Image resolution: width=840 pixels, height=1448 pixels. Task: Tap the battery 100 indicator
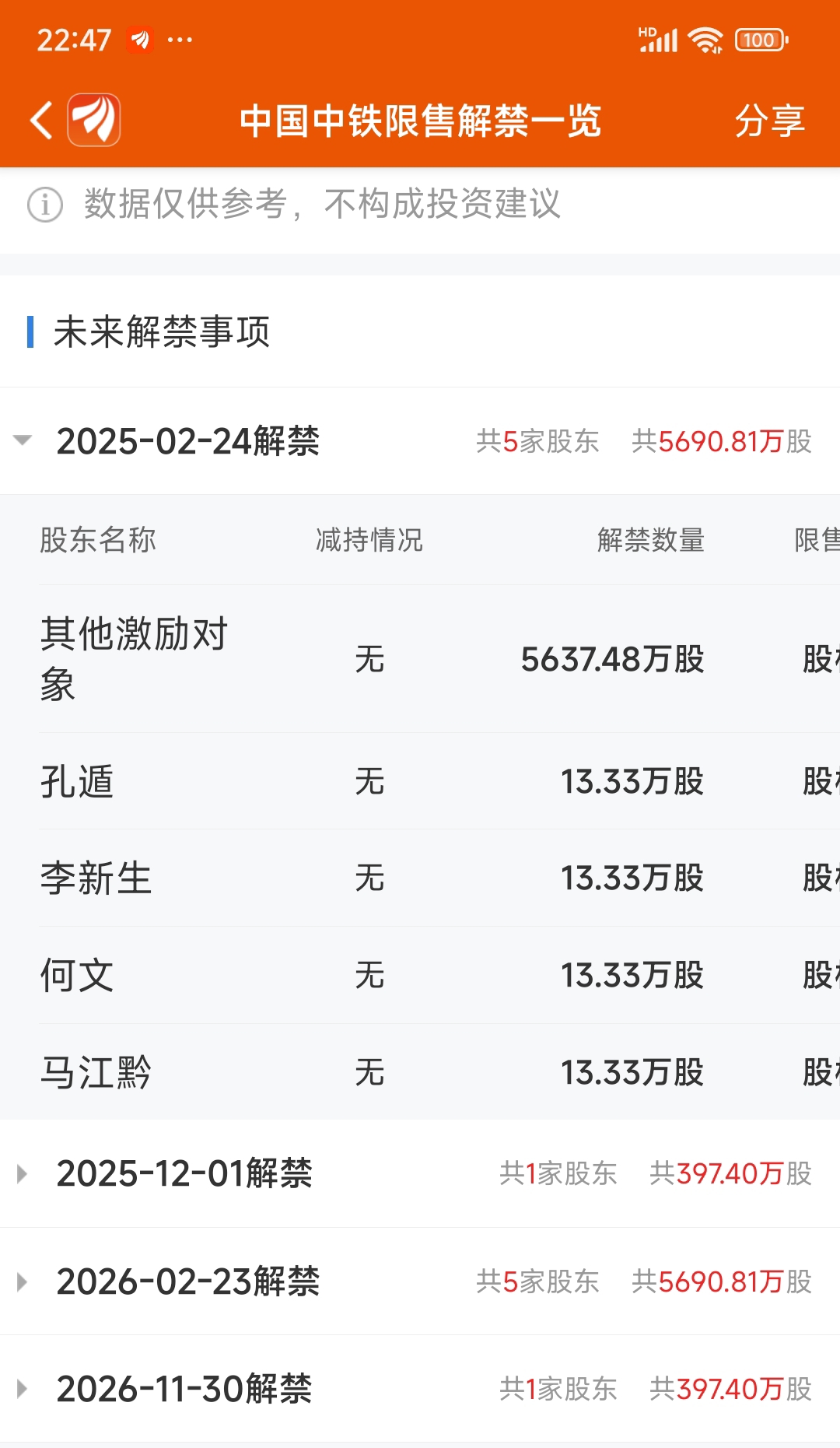pyautogui.click(x=761, y=40)
